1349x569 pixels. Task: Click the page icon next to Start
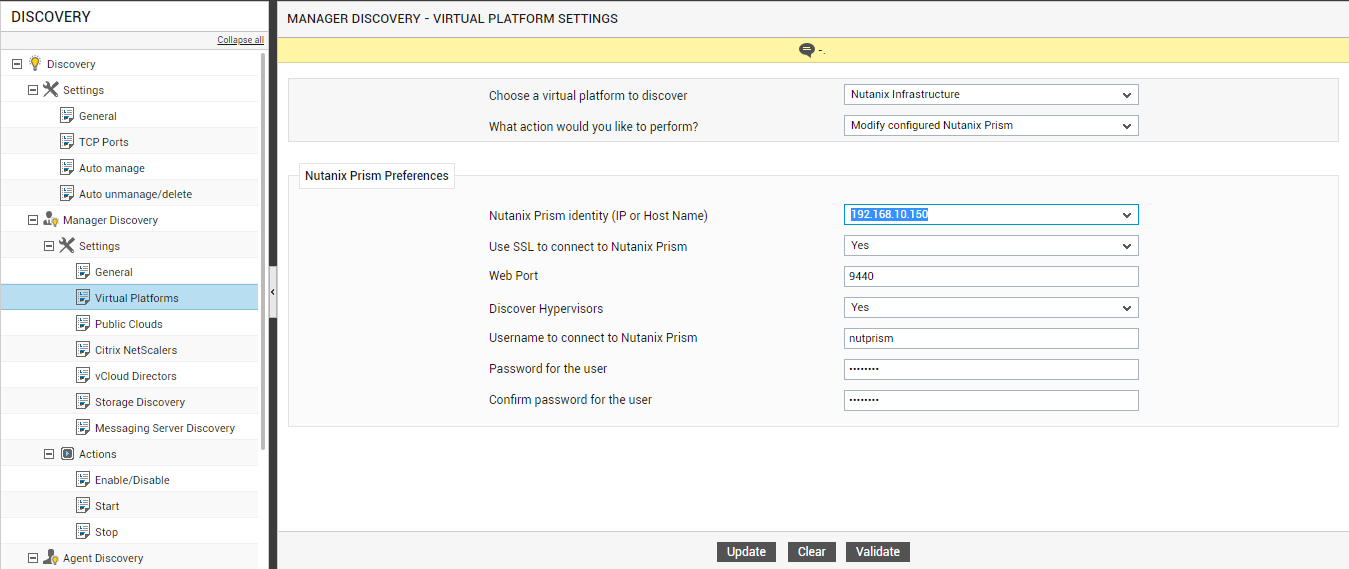83,505
